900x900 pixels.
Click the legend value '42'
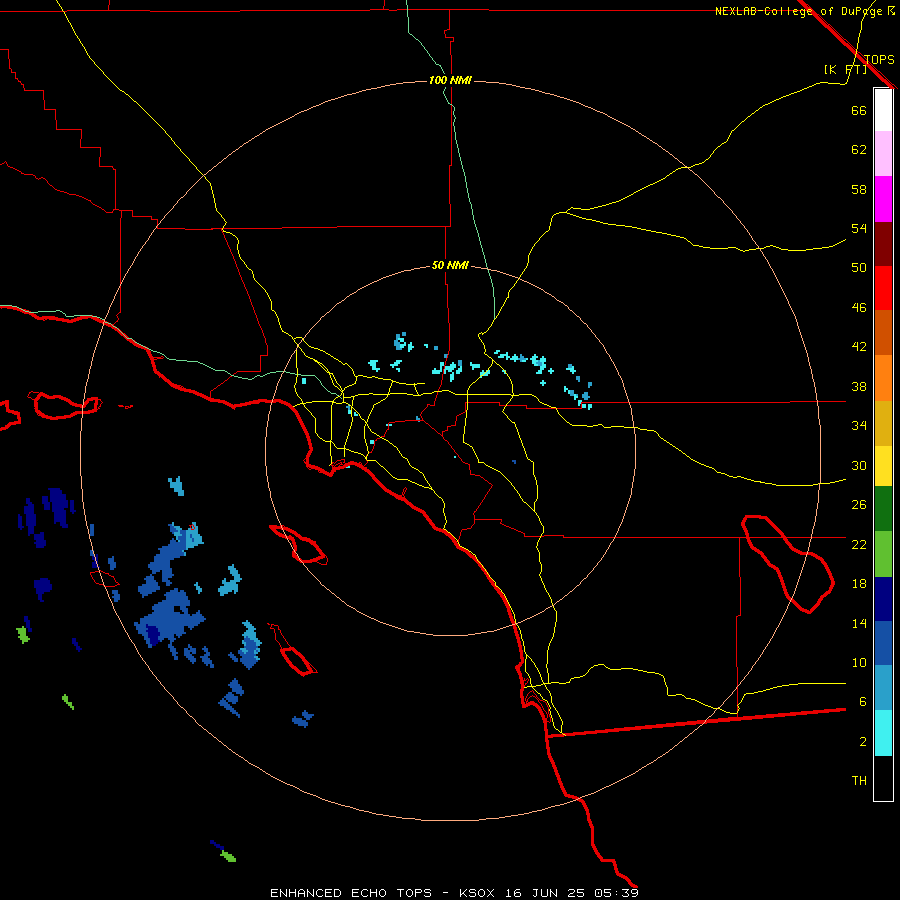coord(859,347)
